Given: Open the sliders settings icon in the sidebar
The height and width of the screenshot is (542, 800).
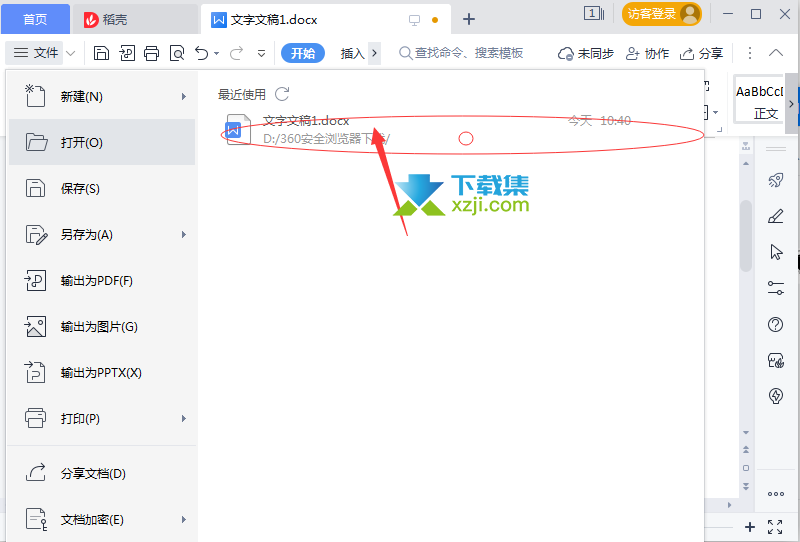Looking at the screenshot, I should pyautogui.click(x=776, y=288).
